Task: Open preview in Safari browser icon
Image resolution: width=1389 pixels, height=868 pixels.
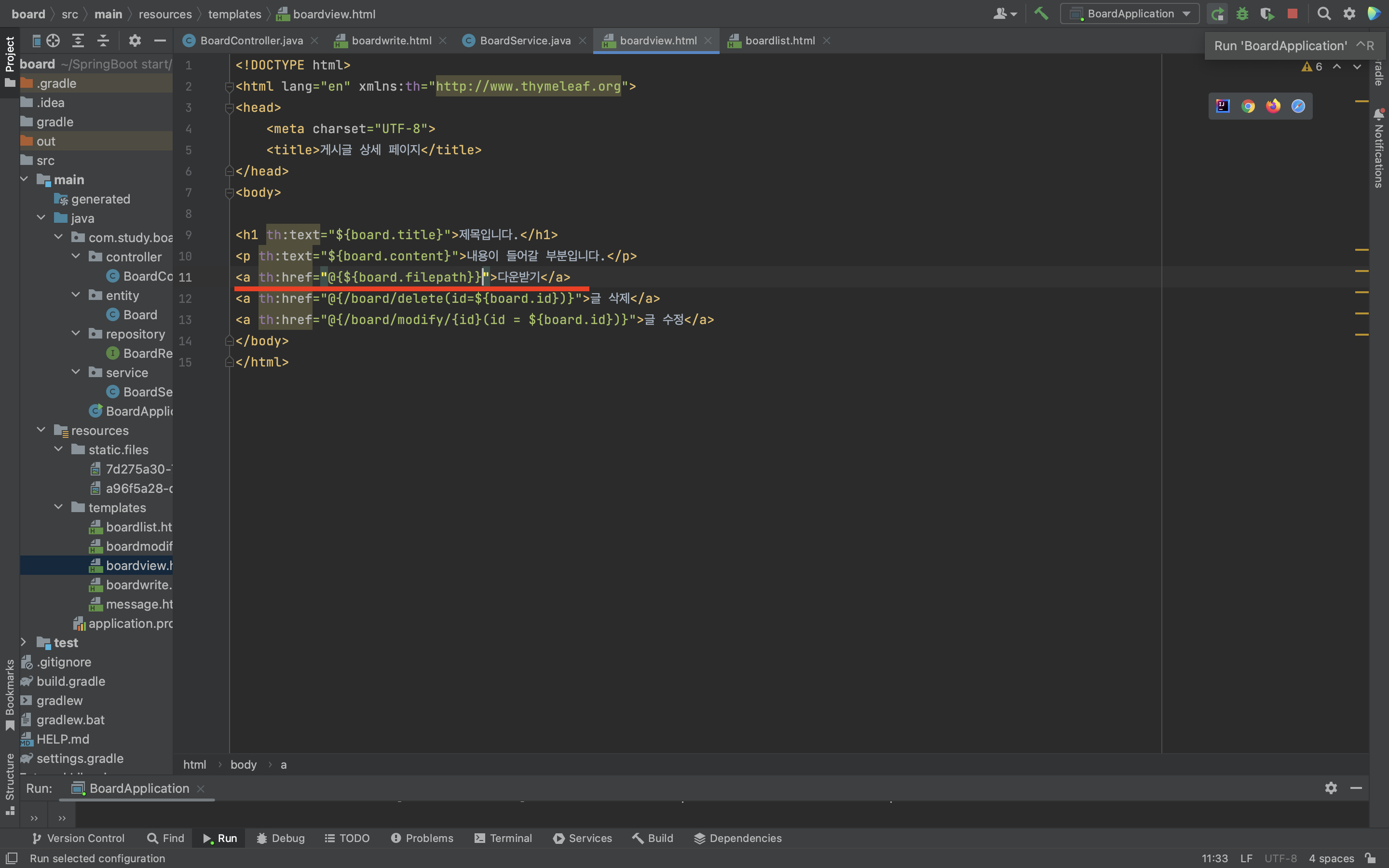Action: [x=1298, y=106]
